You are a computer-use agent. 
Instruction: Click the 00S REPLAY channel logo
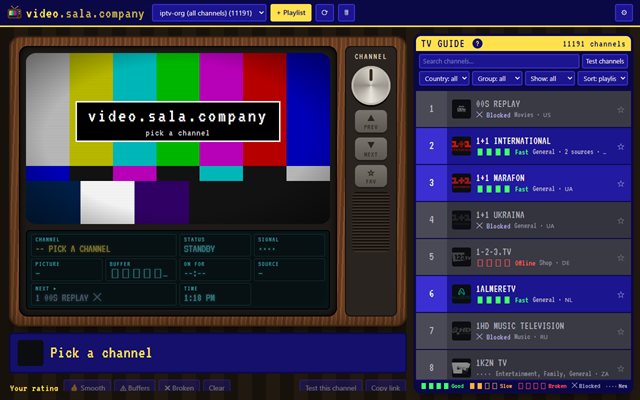(x=461, y=109)
